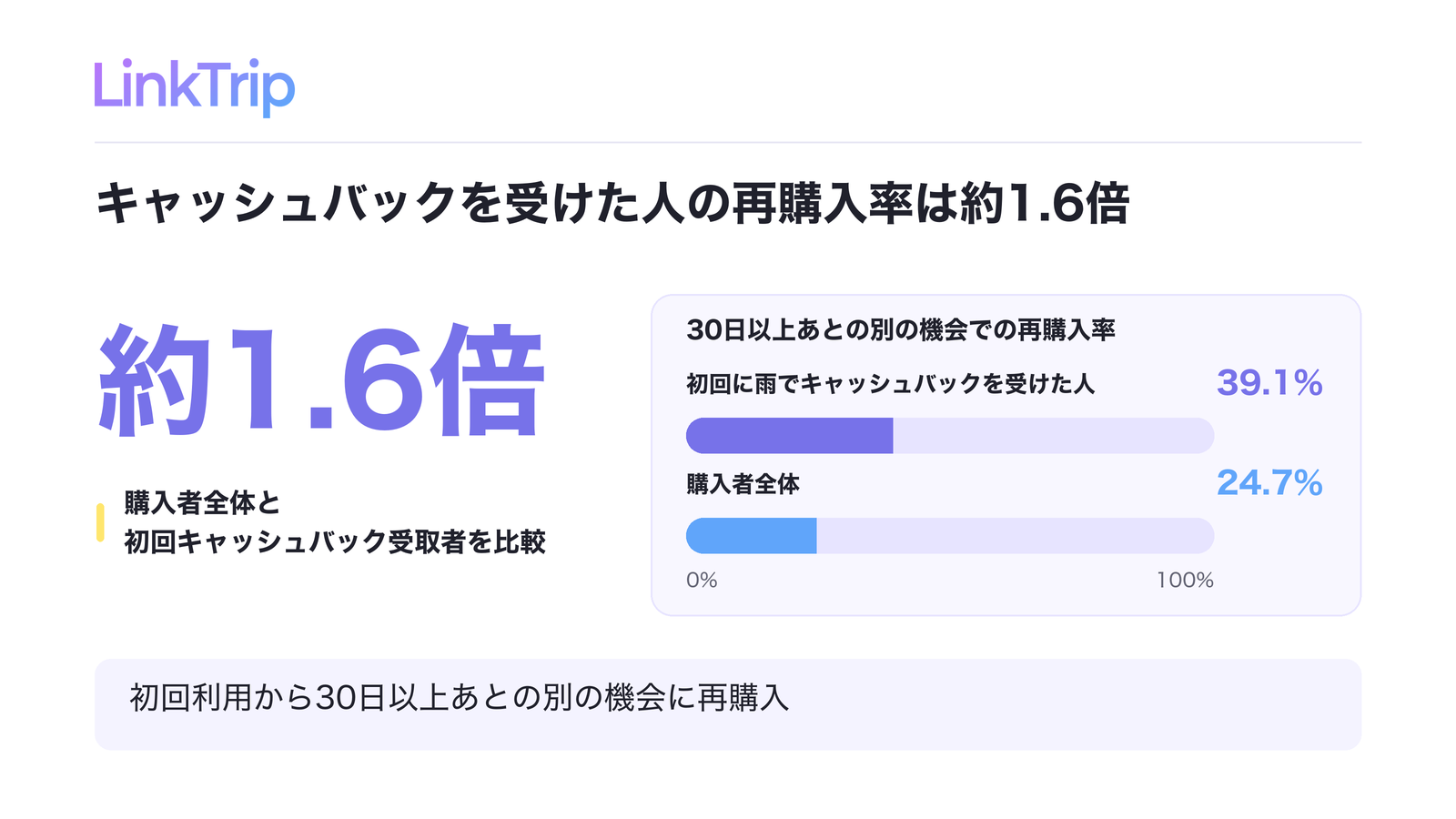Viewport: 1456px width, 819px height.
Task: Click the horizontal divider line under the logo
Action: pyautogui.click(x=728, y=142)
